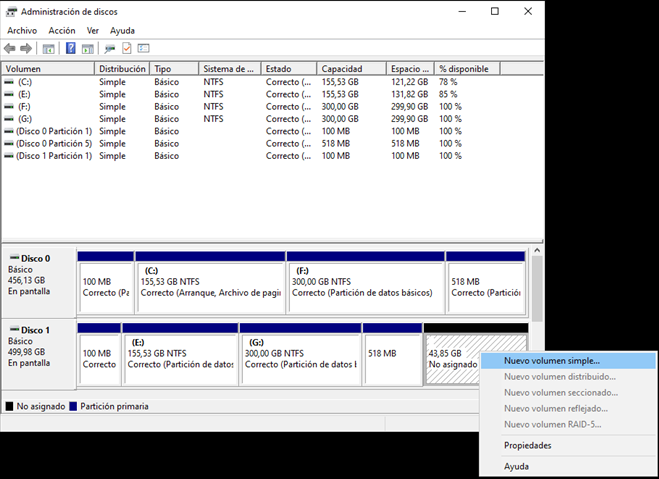This screenshot has height=479, width=659.
Task: Click the Forward arrow toolbar icon
Action: pyautogui.click(x=26, y=48)
